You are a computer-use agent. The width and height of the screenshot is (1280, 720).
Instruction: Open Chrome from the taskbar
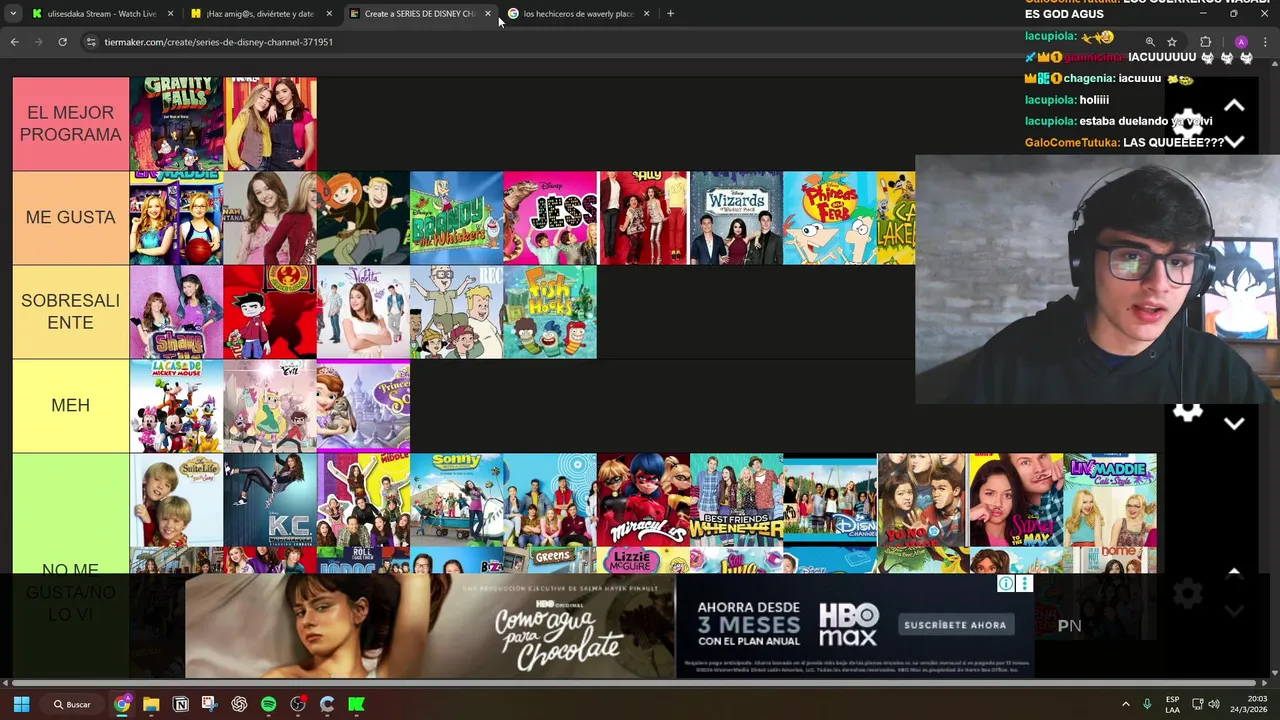pos(122,704)
